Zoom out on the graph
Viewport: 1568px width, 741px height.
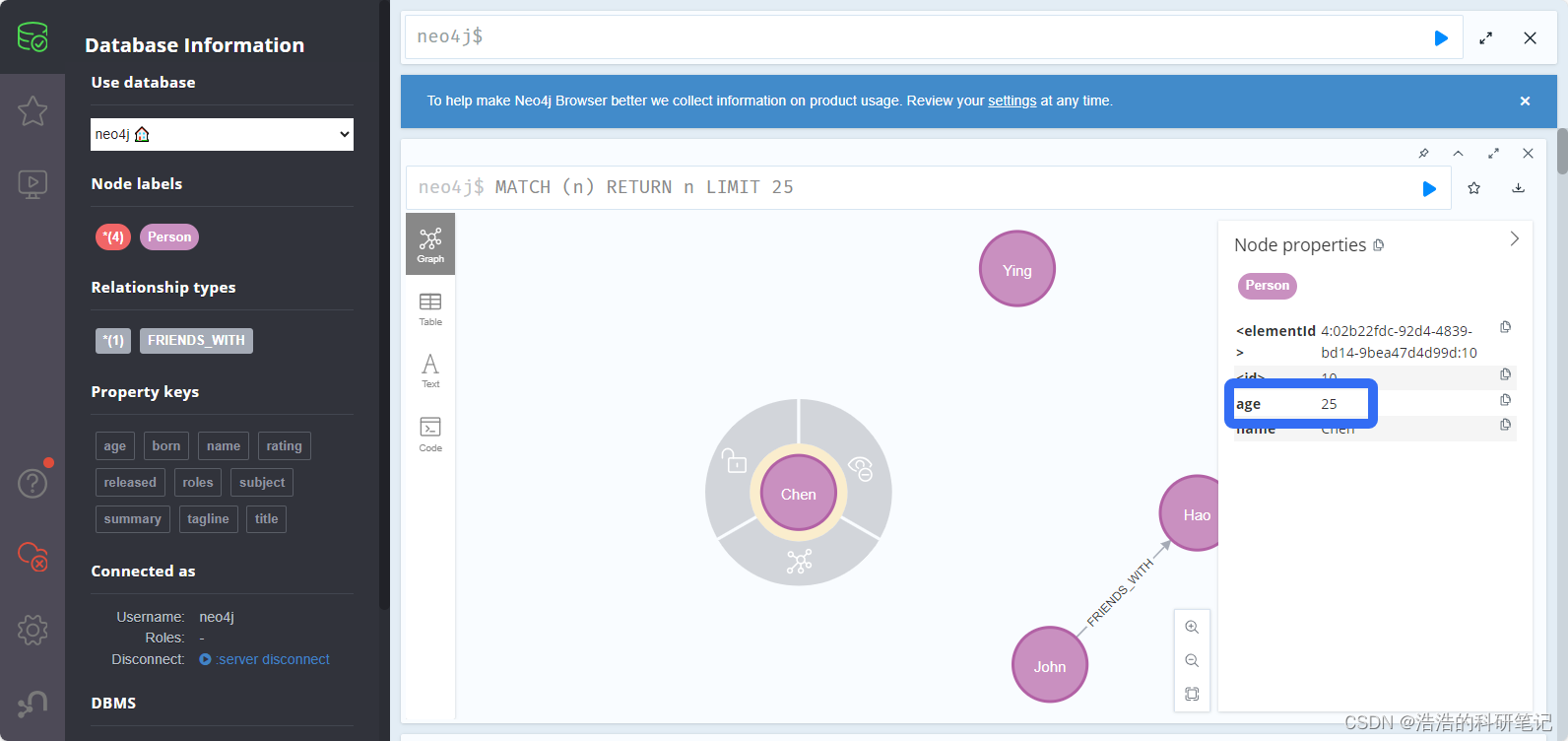(1192, 661)
